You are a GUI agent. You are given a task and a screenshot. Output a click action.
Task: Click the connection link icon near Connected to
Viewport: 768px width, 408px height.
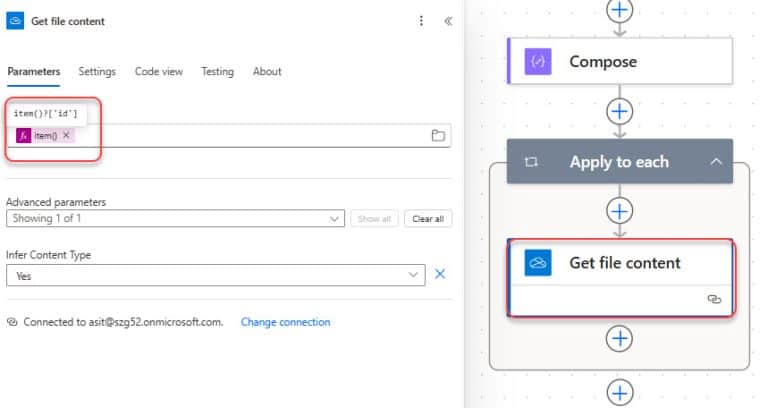12,322
